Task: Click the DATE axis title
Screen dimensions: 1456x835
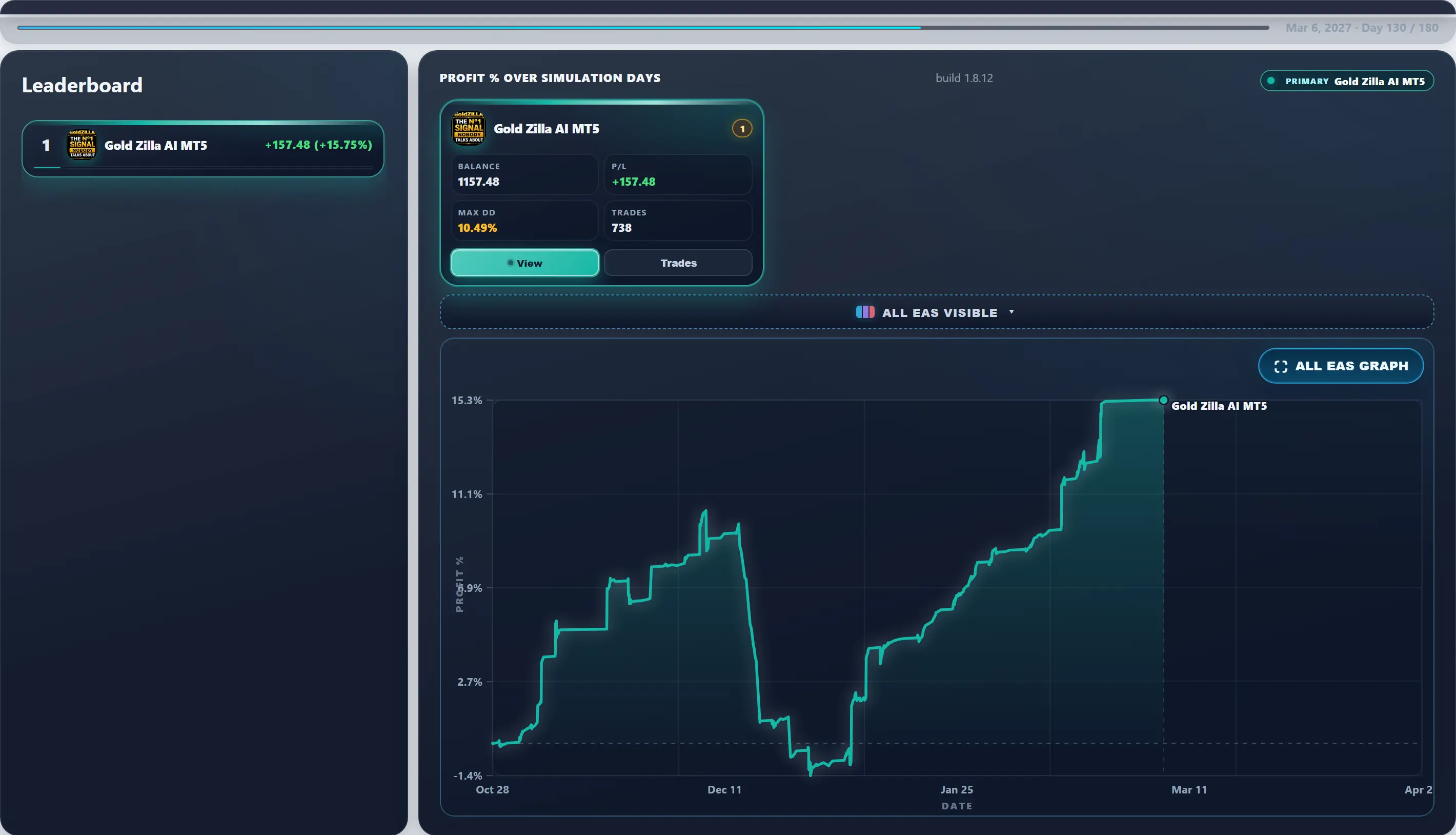Action: [x=956, y=806]
